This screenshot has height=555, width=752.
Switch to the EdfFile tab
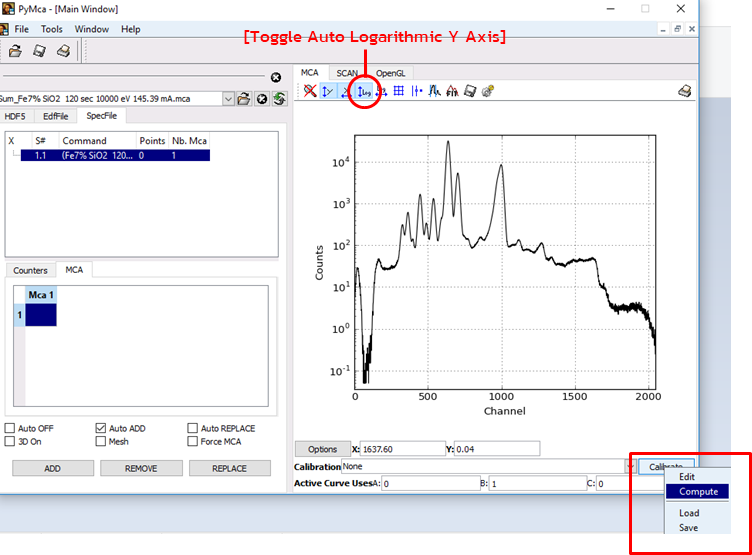(55, 116)
